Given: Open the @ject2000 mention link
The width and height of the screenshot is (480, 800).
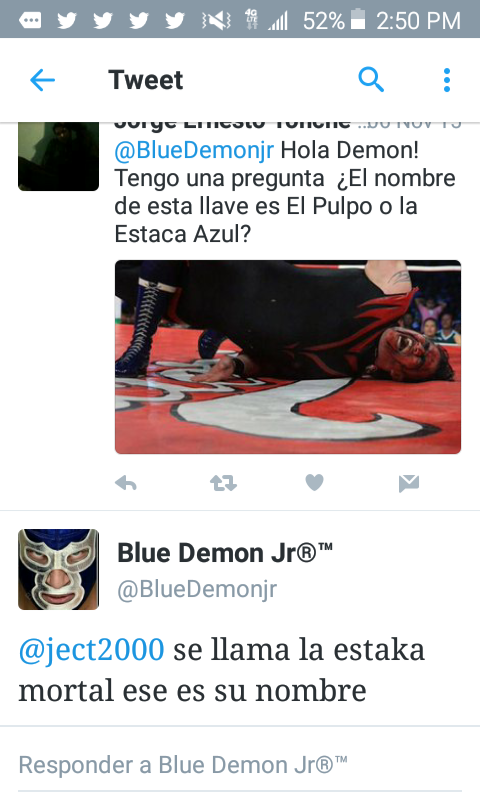Looking at the screenshot, I should coord(91,649).
